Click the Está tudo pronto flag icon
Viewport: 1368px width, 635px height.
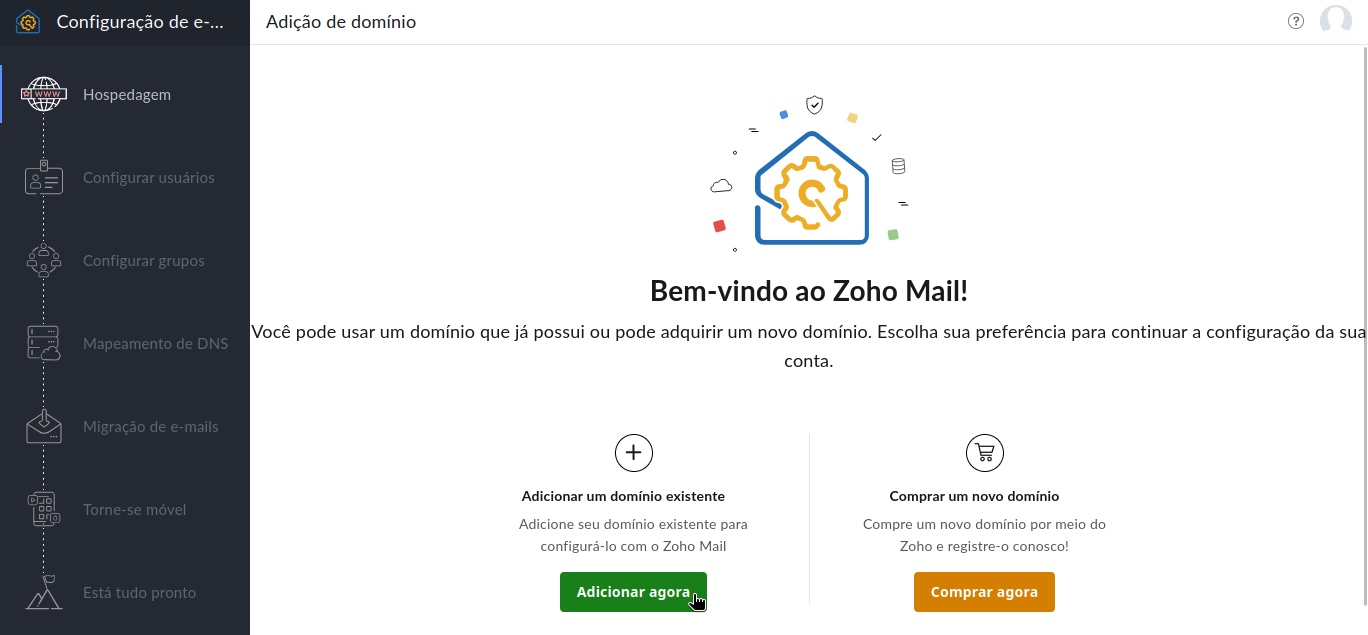tap(44, 593)
